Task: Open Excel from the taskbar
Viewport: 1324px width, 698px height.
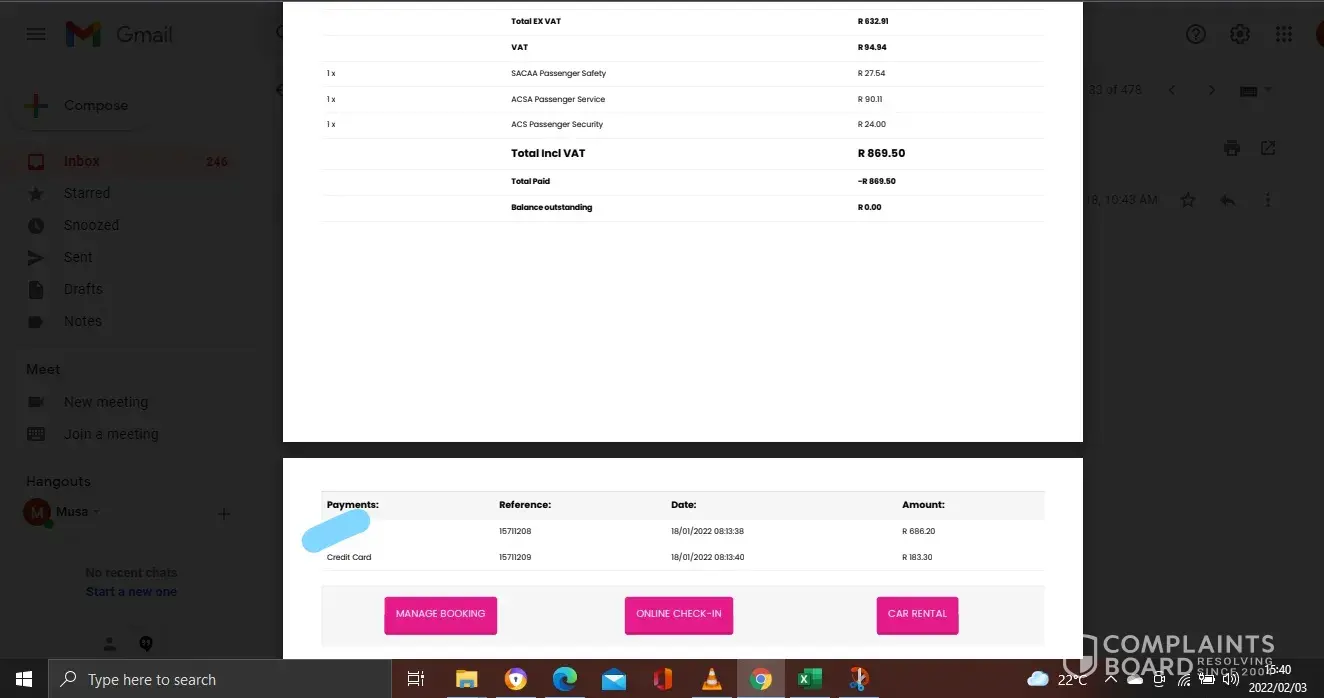Action: pos(808,679)
